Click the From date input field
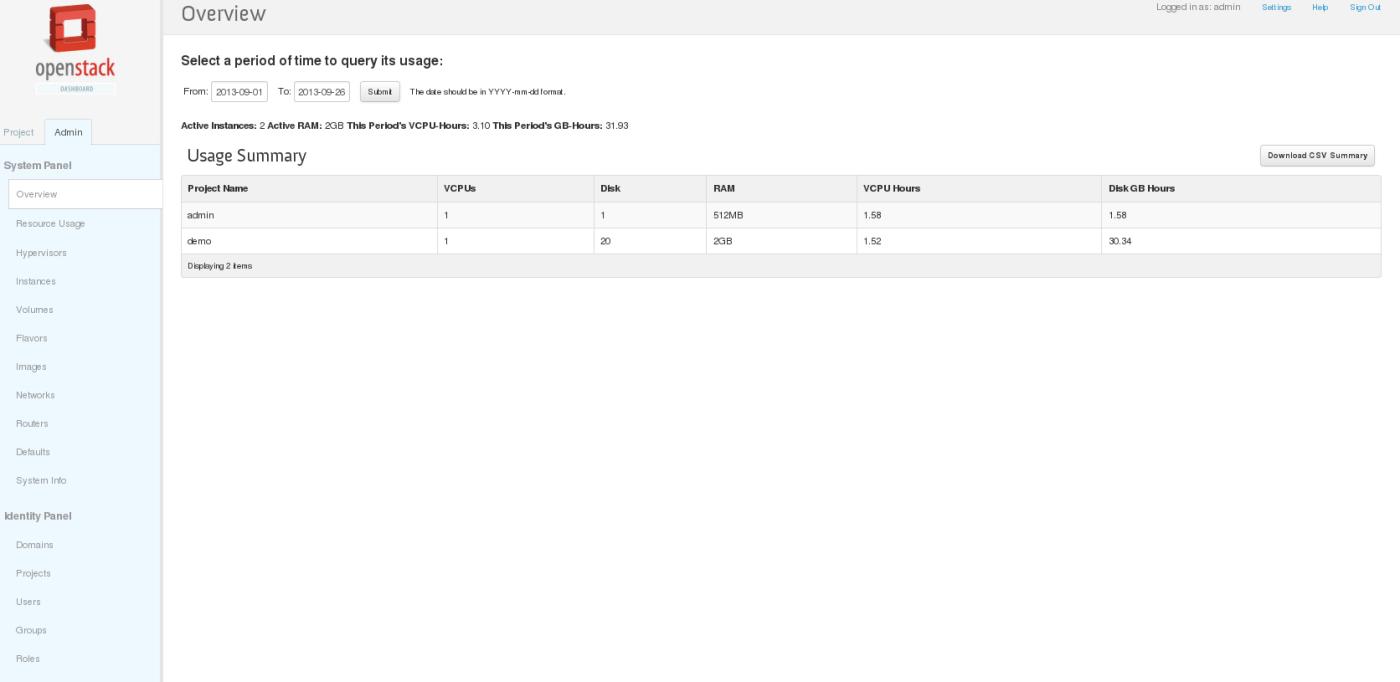 [x=239, y=92]
